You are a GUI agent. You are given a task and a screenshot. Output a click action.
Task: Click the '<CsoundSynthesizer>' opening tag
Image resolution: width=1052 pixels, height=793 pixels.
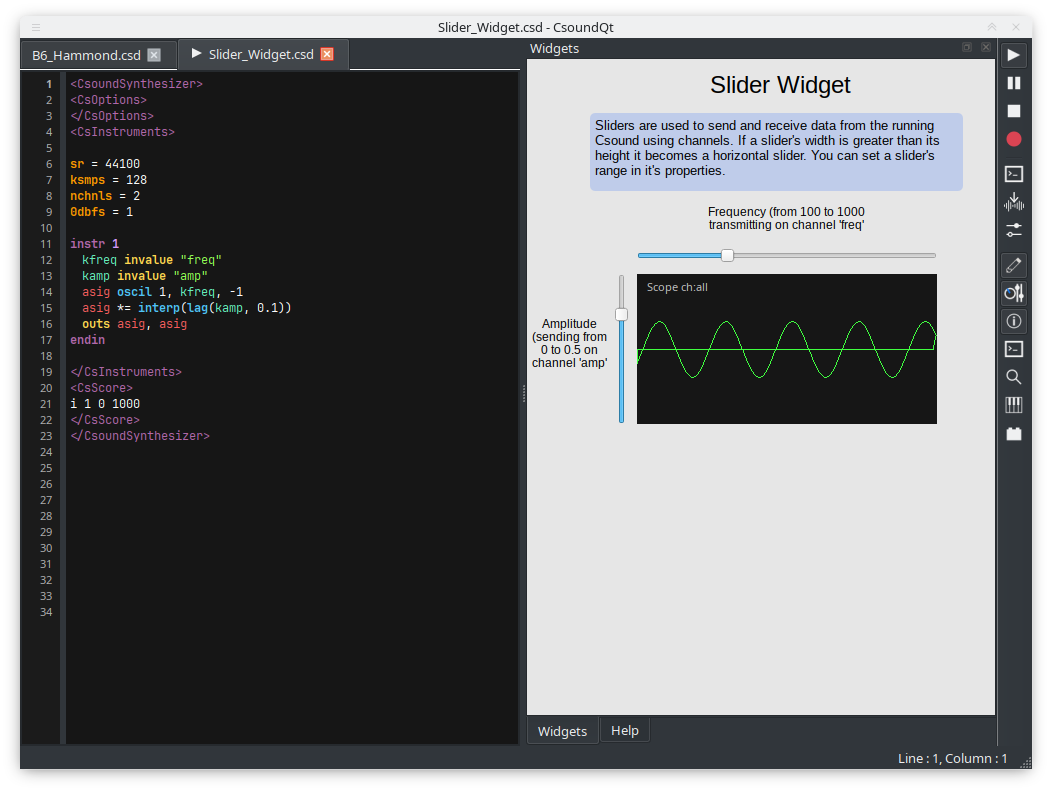(x=136, y=84)
